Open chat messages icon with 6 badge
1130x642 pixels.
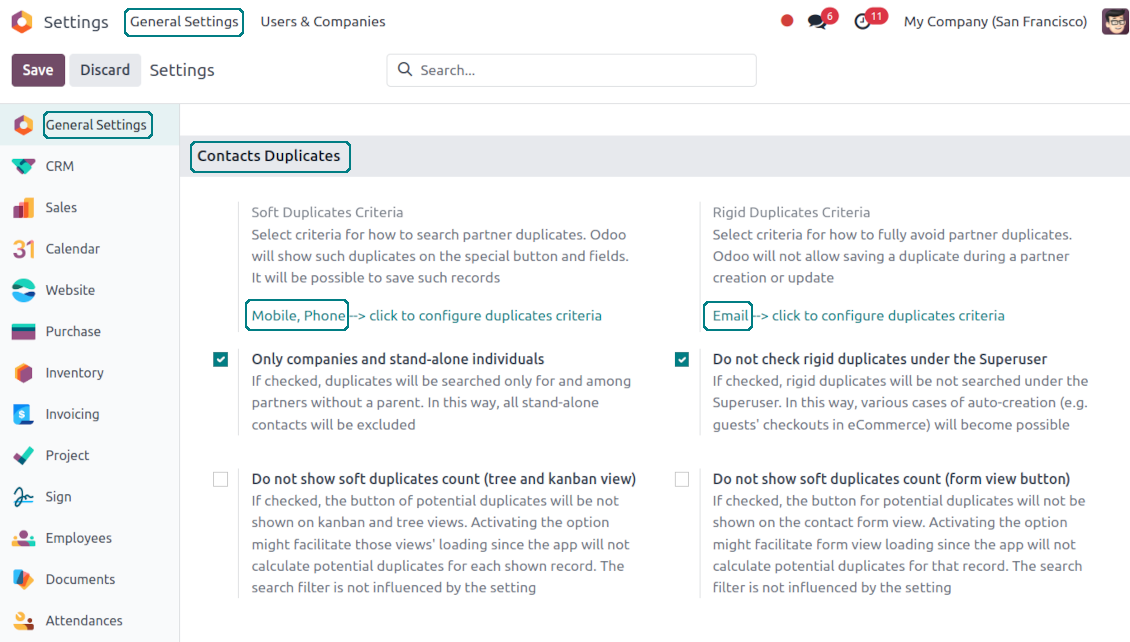[817, 22]
